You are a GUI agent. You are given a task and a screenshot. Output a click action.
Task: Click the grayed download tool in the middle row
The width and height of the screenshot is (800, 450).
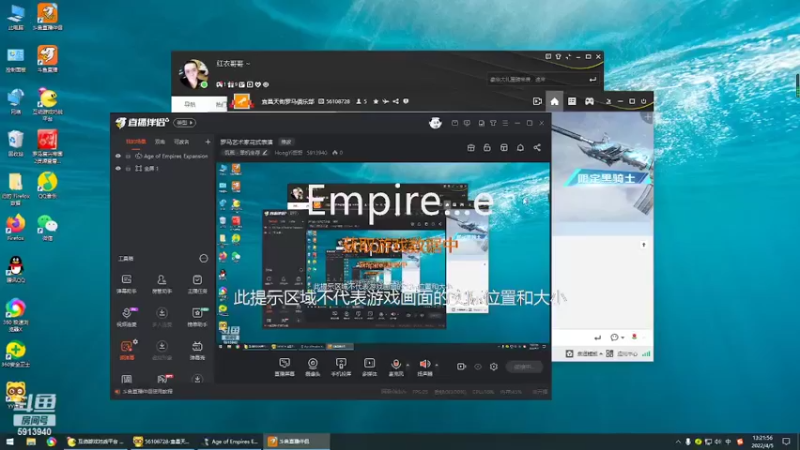(x=162, y=313)
